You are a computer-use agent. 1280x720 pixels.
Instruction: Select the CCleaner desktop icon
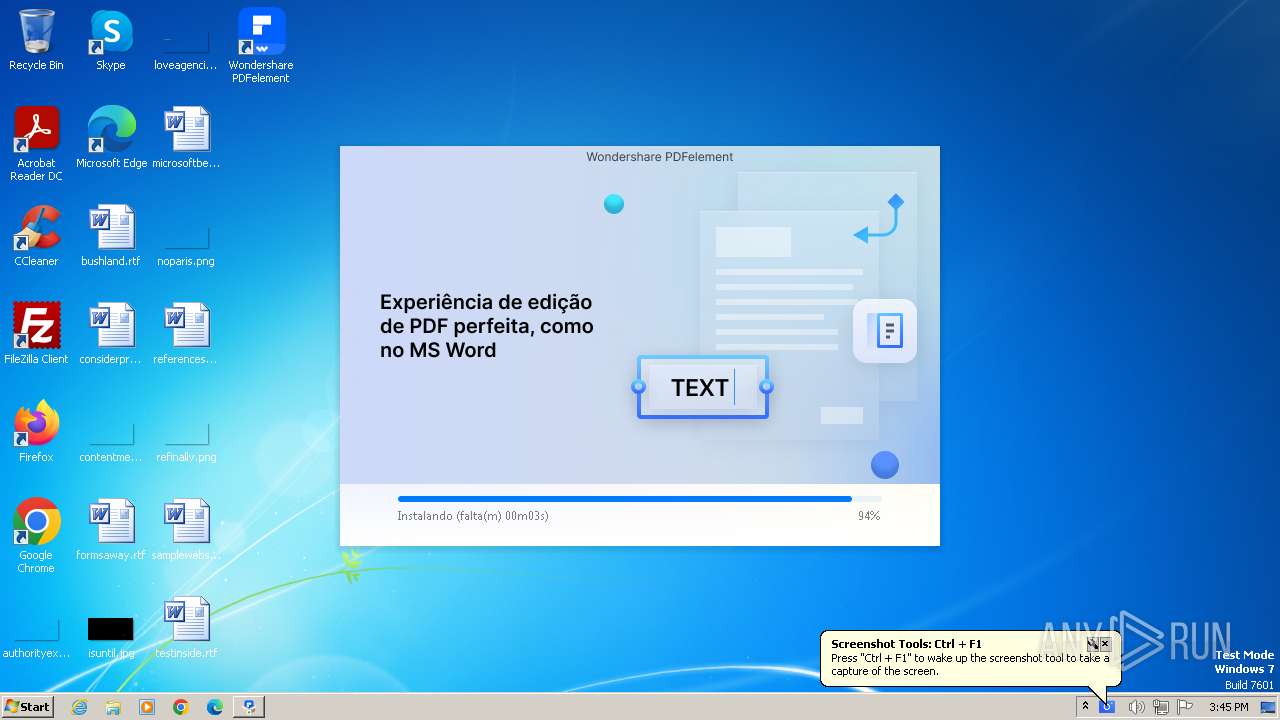(36, 235)
